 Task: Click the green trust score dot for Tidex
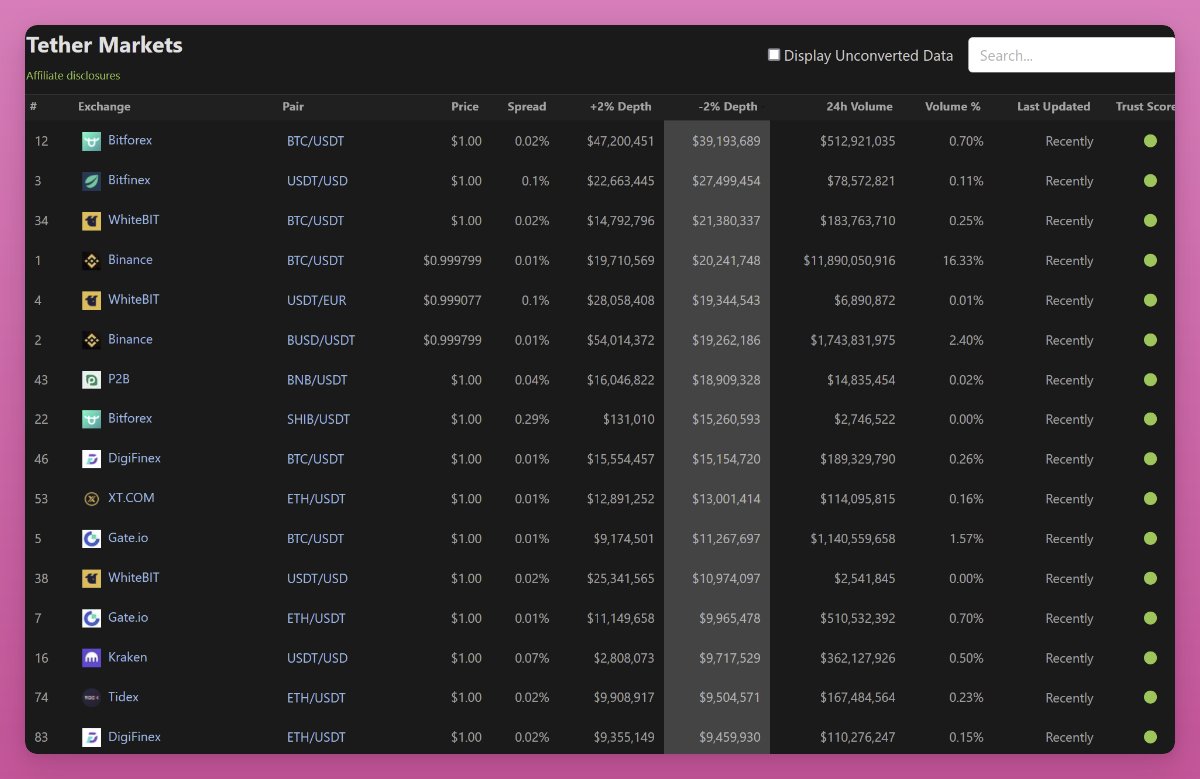click(x=1150, y=698)
